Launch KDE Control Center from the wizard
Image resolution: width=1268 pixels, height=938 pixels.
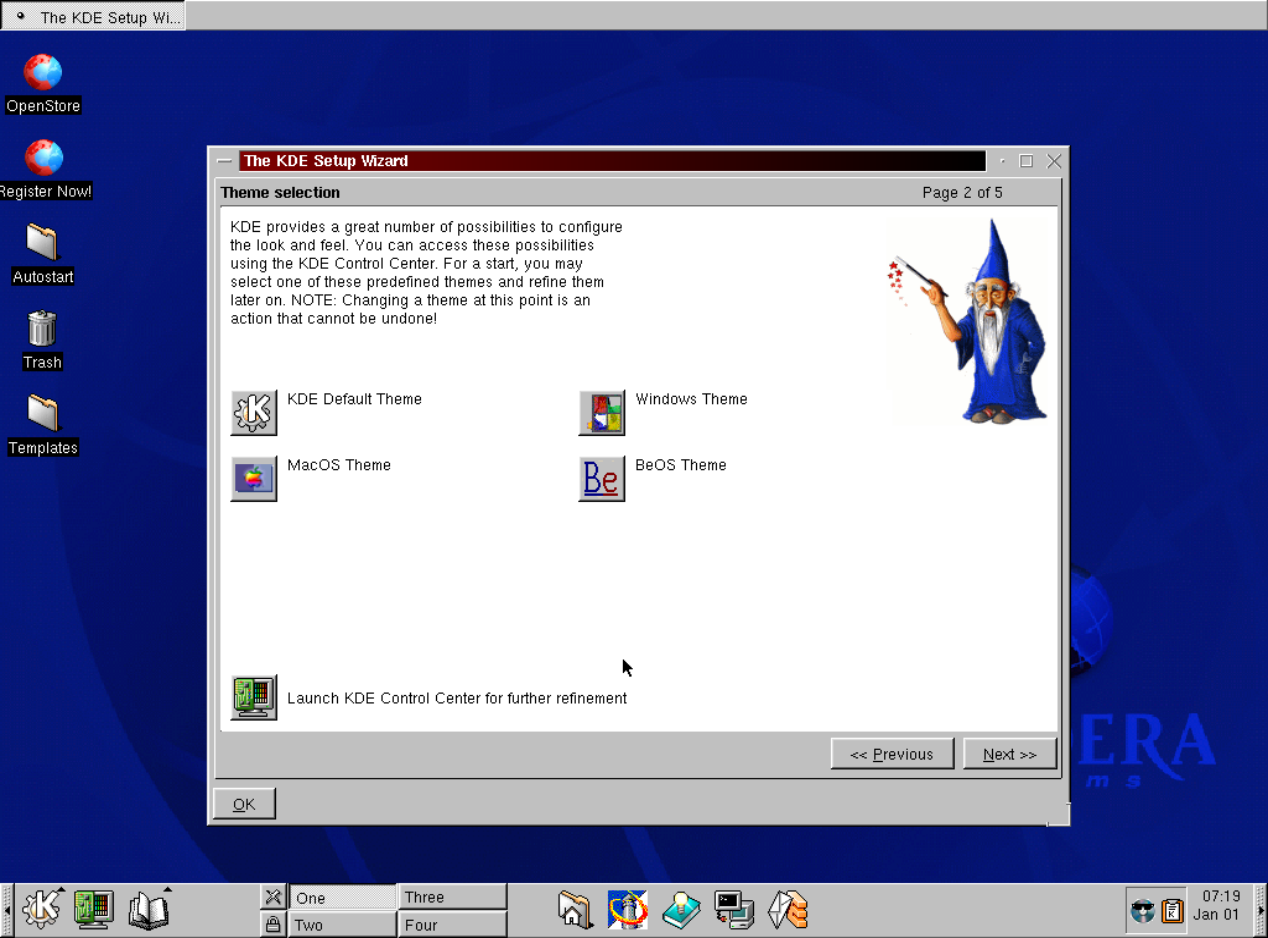pyautogui.click(x=254, y=697)
